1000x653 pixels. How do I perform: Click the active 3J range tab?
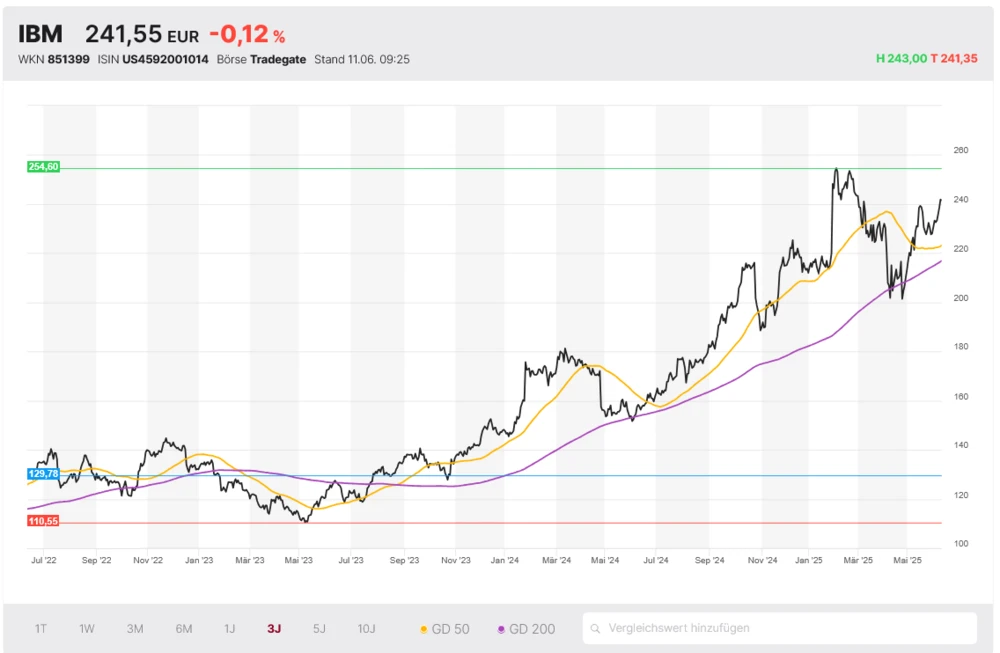[x=274, y=629]
